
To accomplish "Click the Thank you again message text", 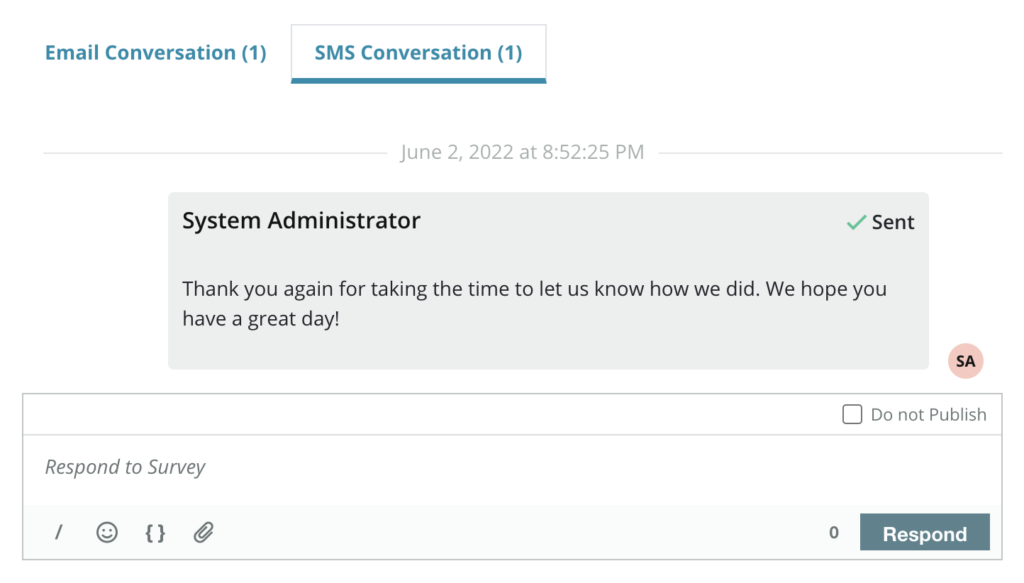I will [534, 289].
